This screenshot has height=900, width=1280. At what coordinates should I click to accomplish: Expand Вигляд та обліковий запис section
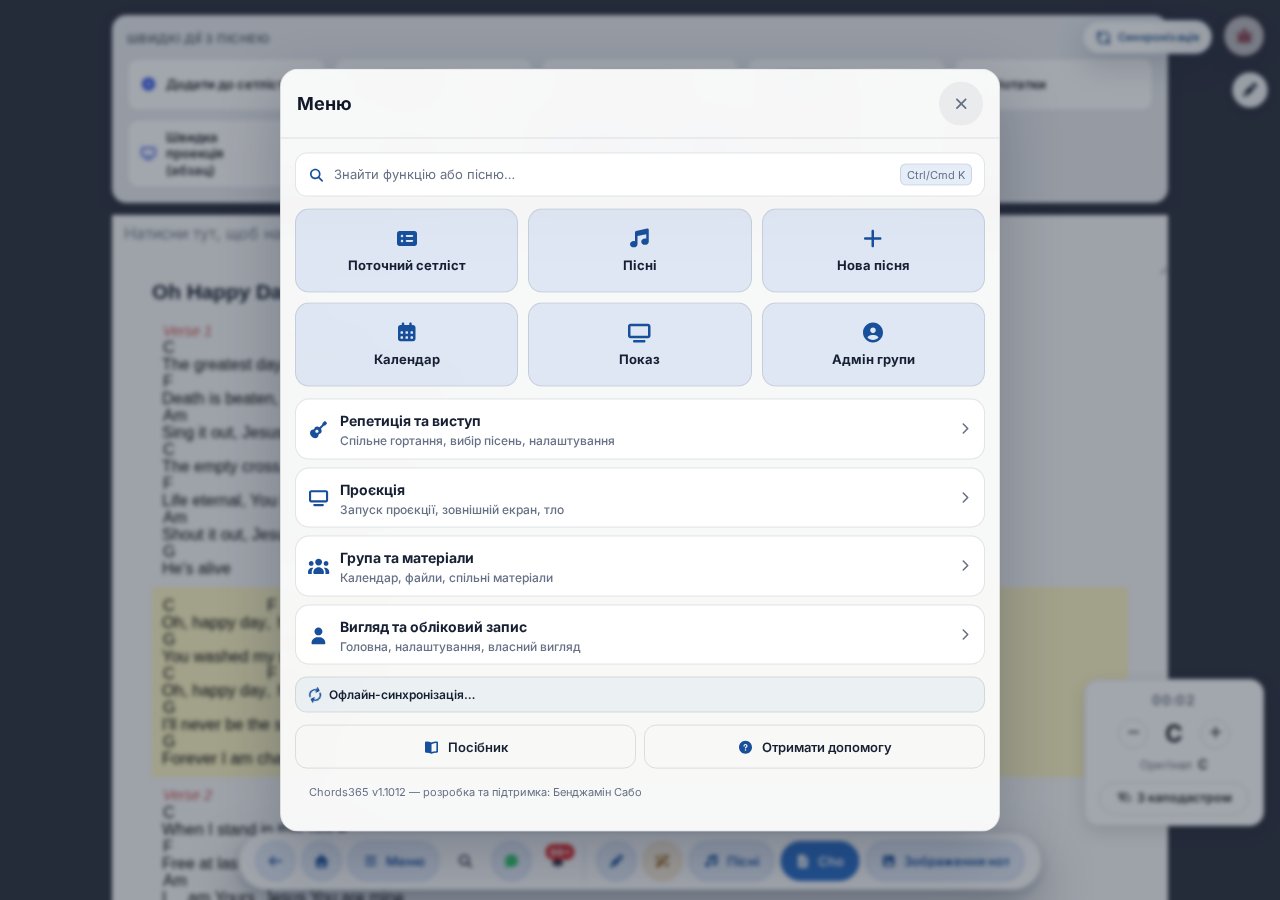click(x=640, y=635)
